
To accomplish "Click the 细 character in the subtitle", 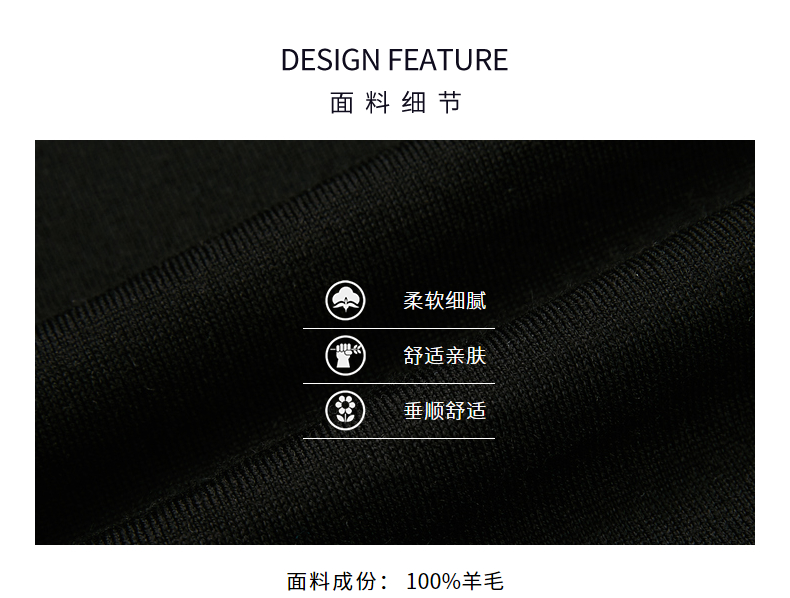I will click(414, 103).
